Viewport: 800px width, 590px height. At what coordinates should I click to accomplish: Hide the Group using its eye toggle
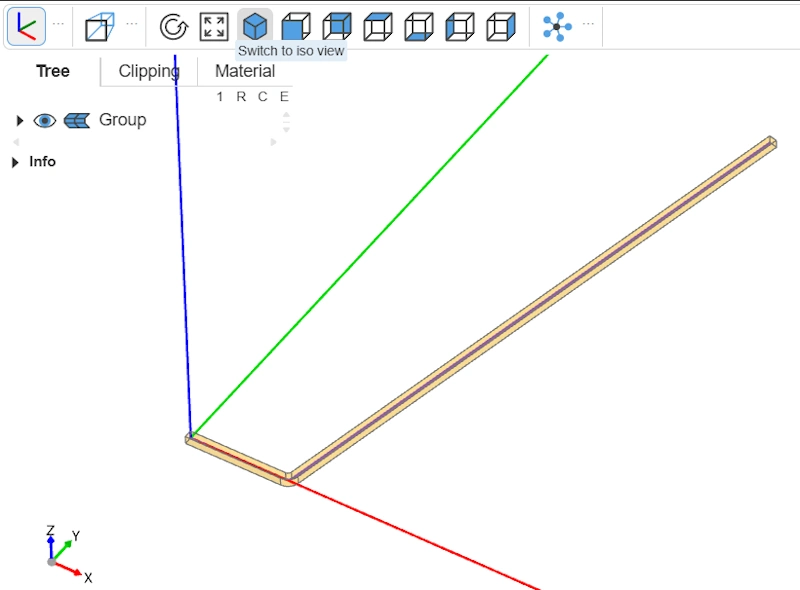click(x=43, y=120)
